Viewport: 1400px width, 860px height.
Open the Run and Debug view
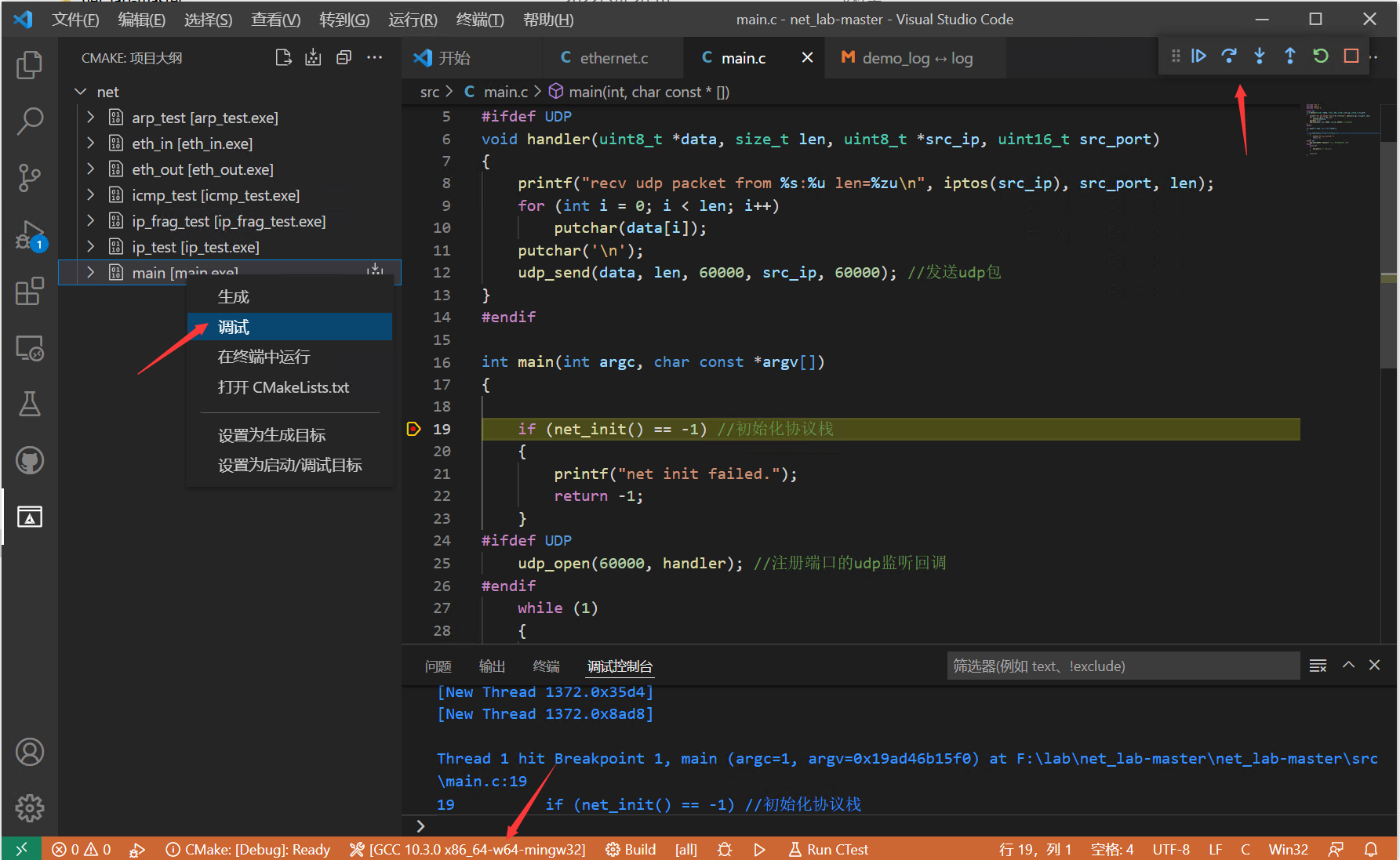(29, 234)
